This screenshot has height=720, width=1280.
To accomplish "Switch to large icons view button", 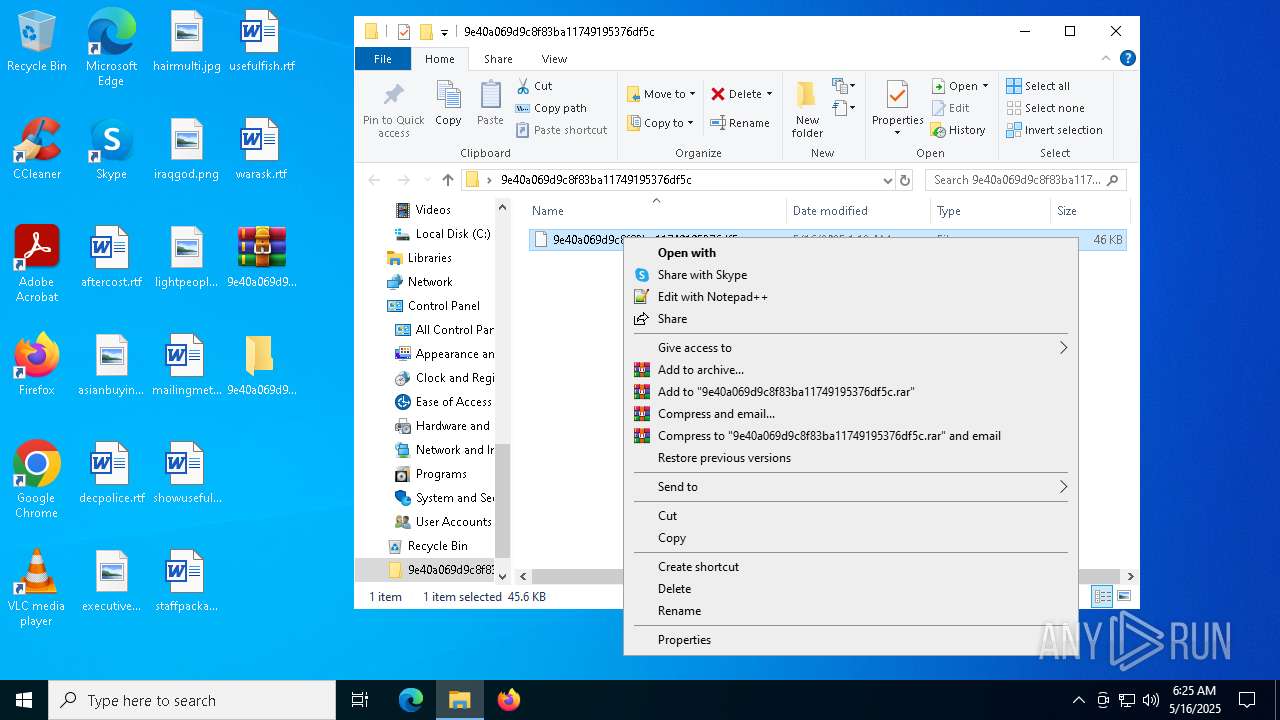I will point(1124,597).
